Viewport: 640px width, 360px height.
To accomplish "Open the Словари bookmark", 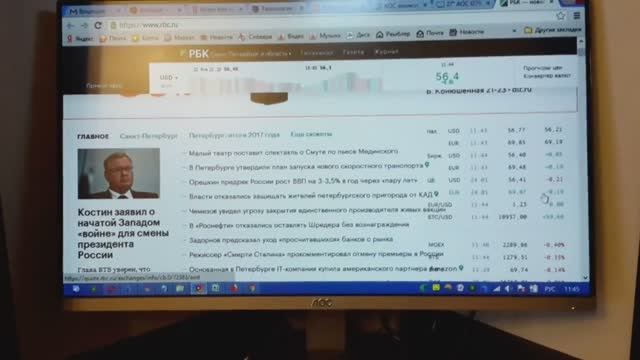I will 256,37.
